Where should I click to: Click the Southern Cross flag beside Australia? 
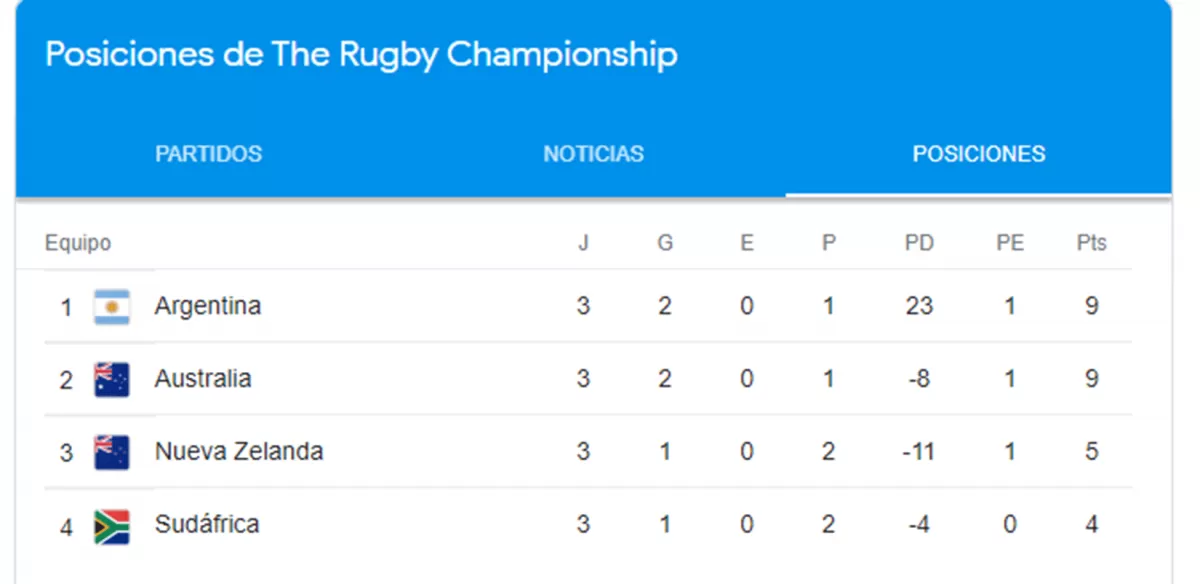tap(113, 378)
